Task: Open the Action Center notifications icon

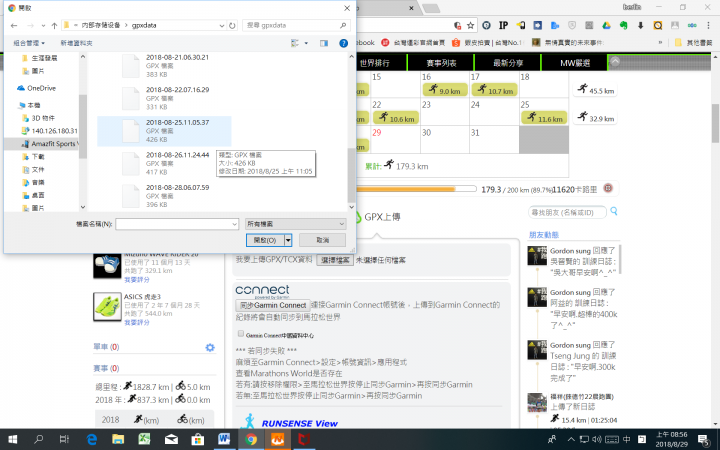Action: pyautogui.click(x=704, y=439)
